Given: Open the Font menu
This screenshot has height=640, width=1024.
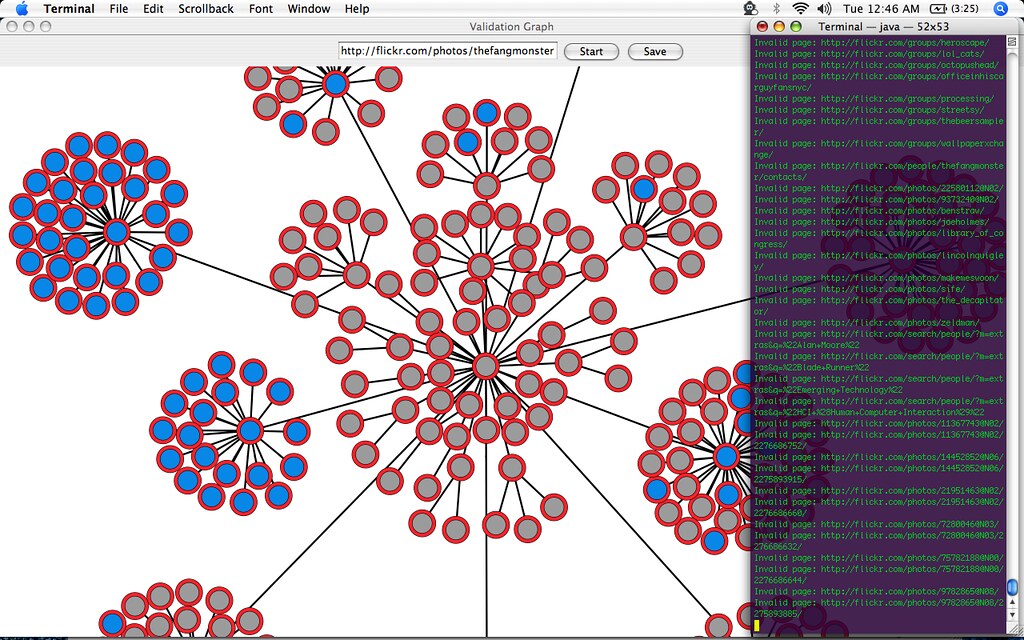Looking at the screenshot, I should (261, 8).
